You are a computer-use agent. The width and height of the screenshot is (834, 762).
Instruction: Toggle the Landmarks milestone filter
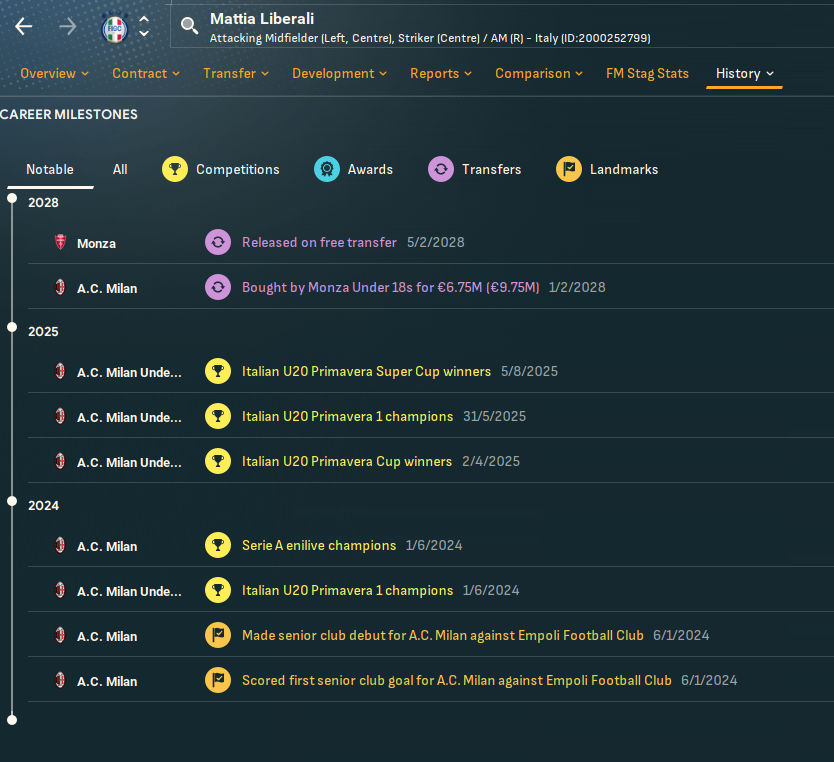tap(607, 169)
